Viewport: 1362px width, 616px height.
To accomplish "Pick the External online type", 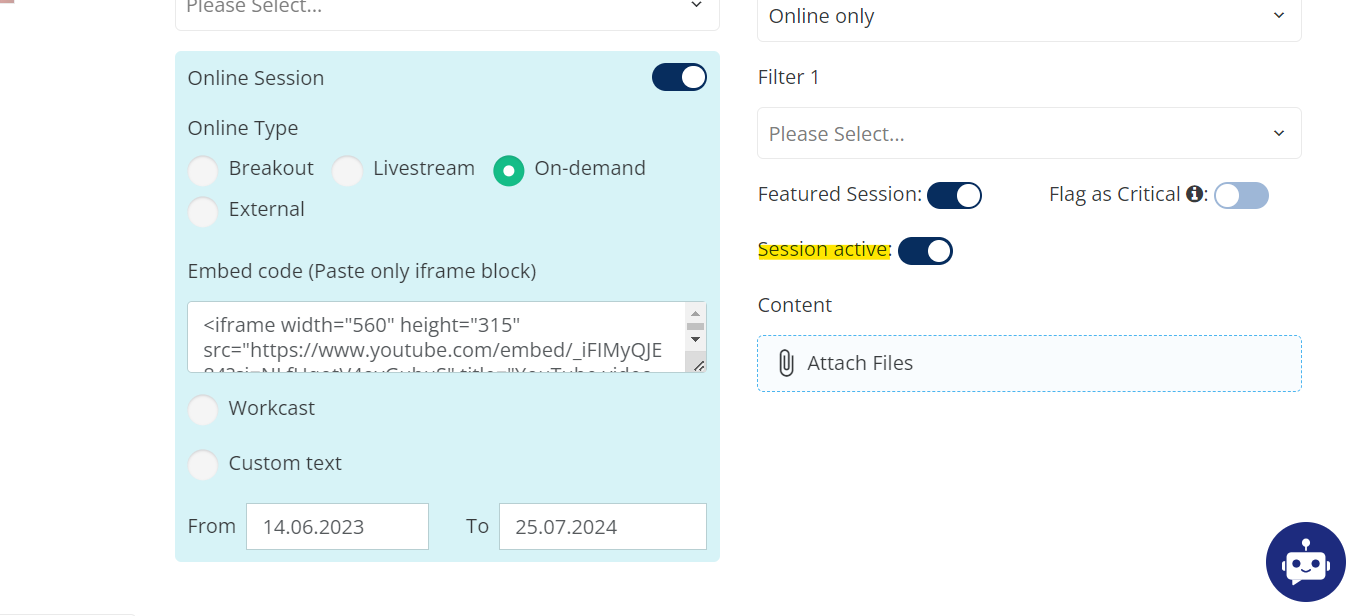I will (203, 212).
